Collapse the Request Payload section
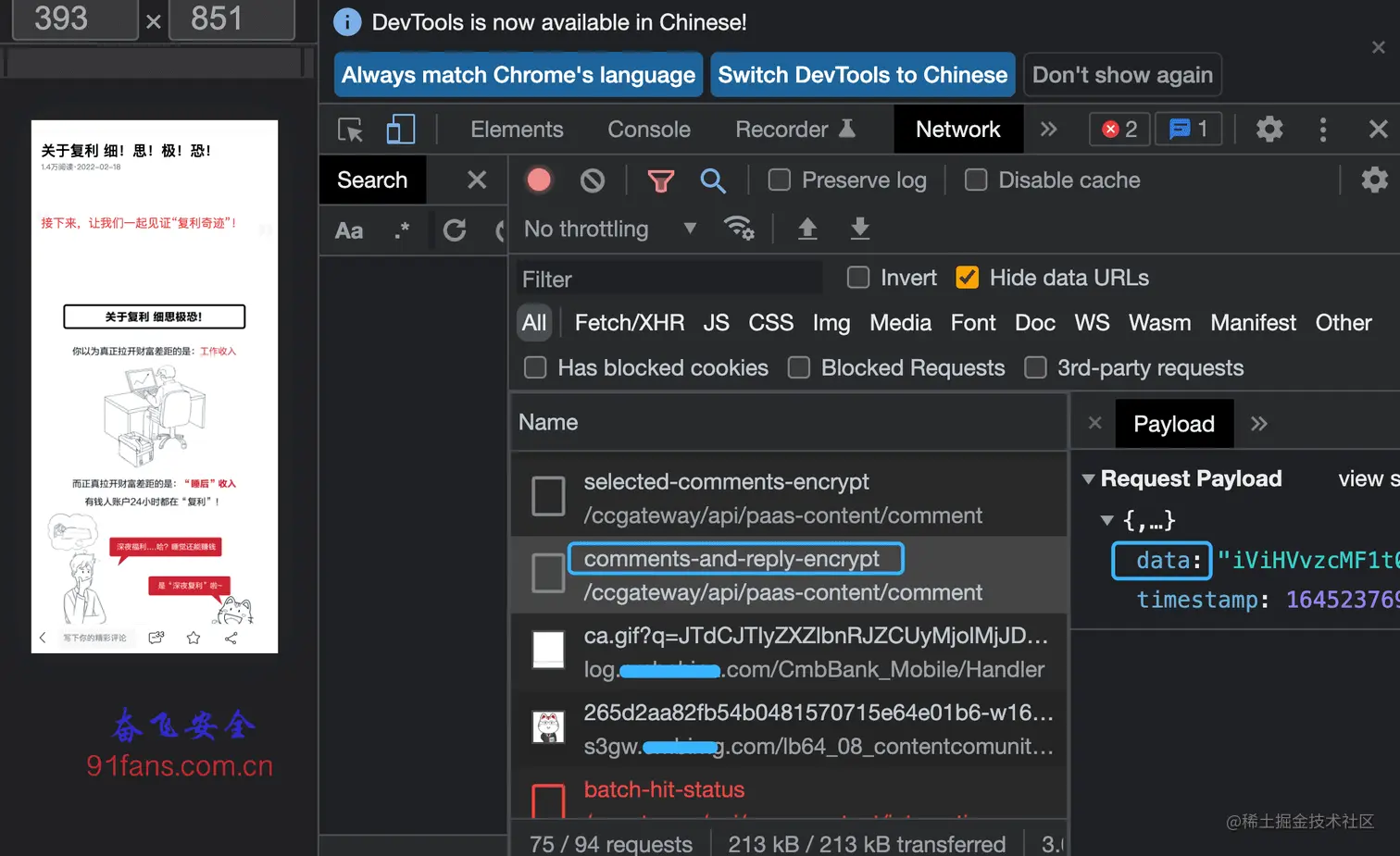Viewport: 1400px width, 856px height. [x=1089, y=479]
